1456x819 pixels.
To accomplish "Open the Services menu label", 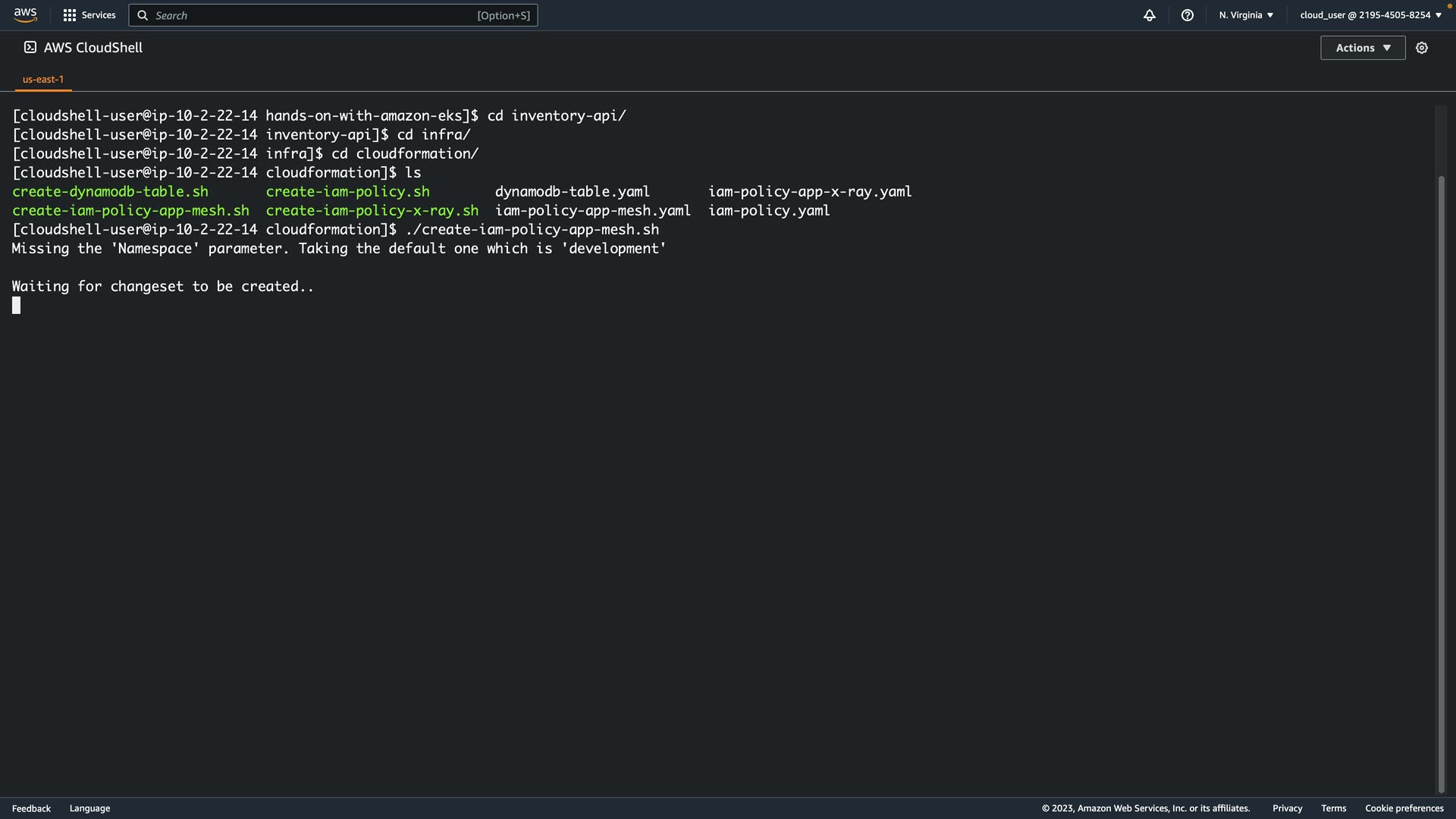I will [99, 15].
